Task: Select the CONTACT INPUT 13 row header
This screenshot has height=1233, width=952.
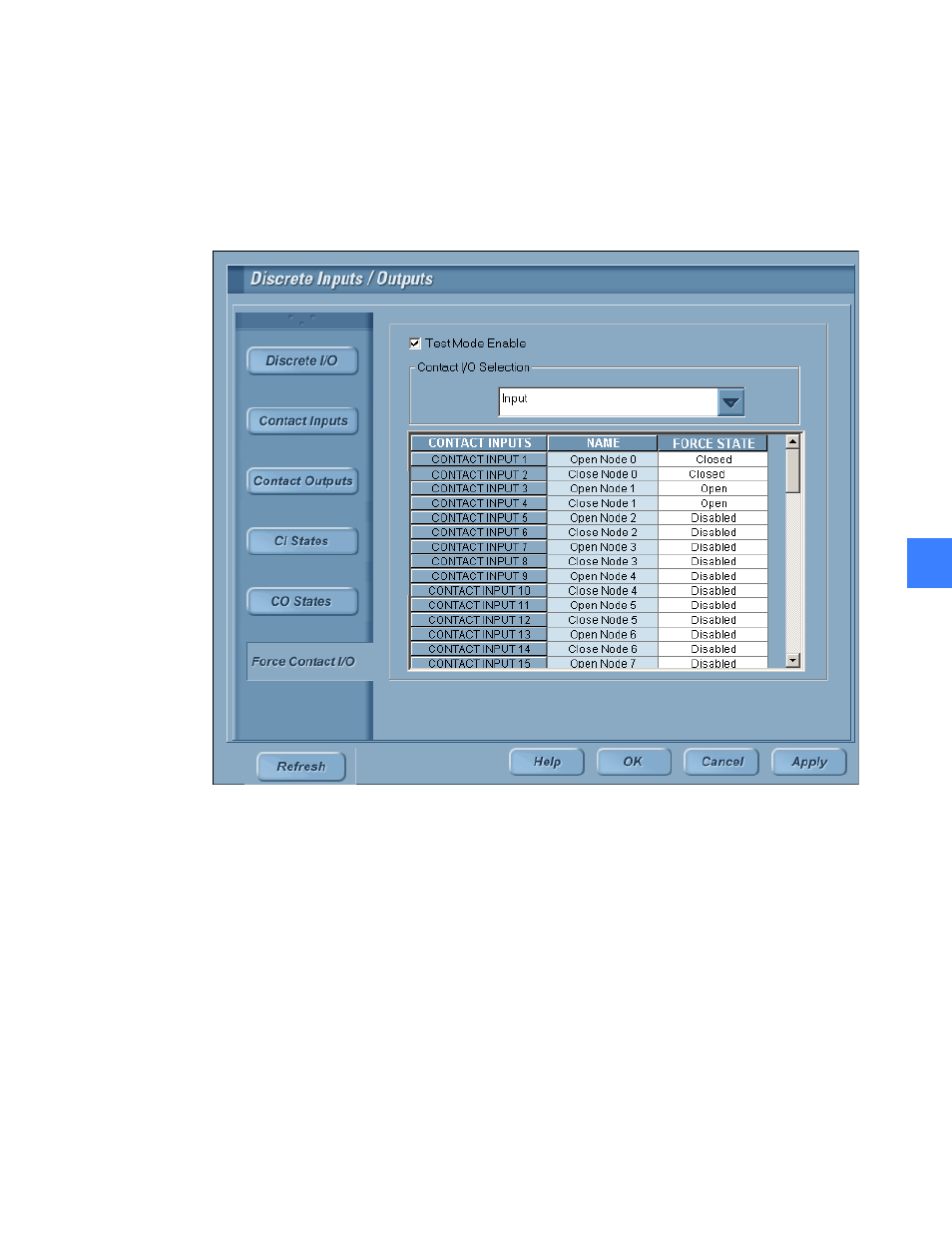Action: click(x=479, y=635)
